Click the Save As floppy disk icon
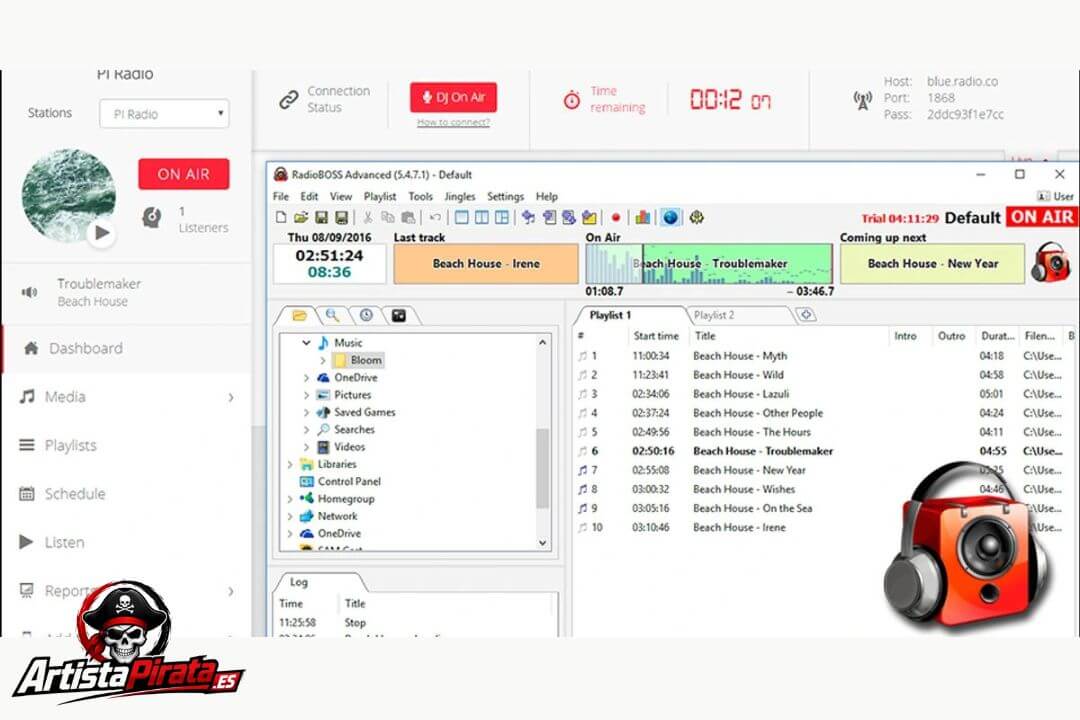The height and width of the screenshot is (720, 1080). click(x=342, y=218)
